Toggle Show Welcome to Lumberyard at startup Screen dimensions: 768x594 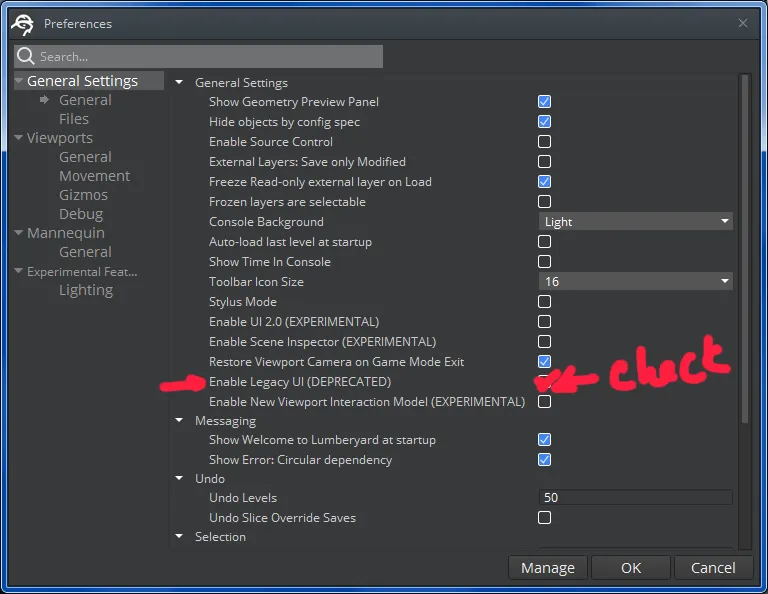(544, 440)
